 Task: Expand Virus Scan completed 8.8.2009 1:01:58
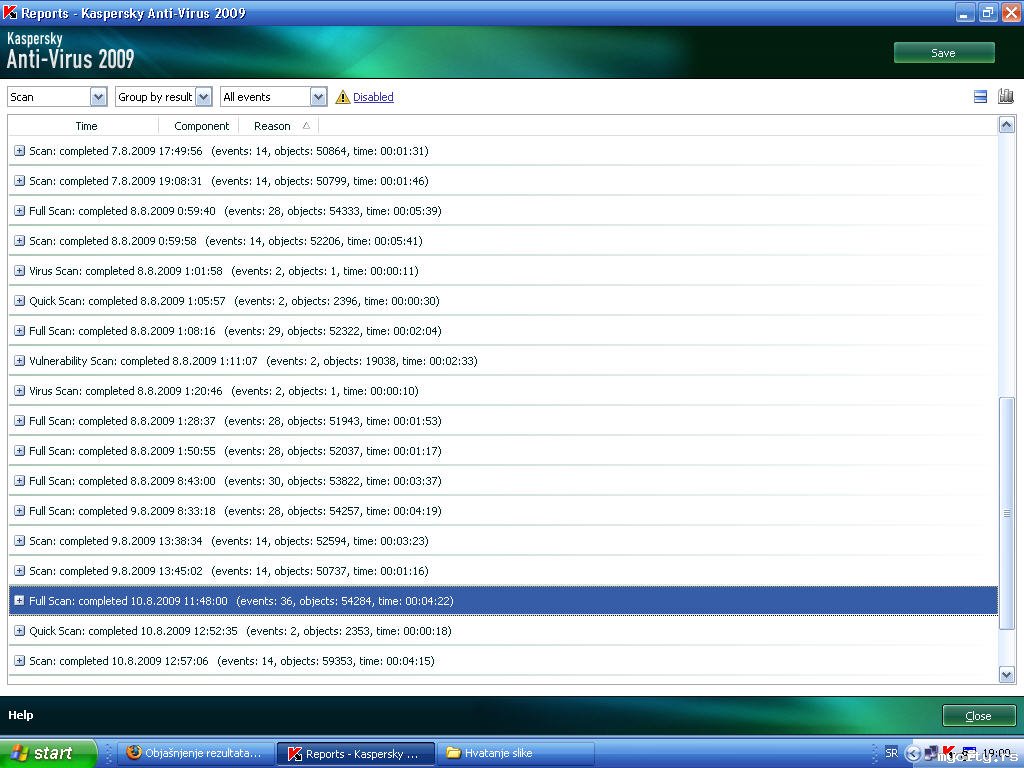click(x=20, y=271)
